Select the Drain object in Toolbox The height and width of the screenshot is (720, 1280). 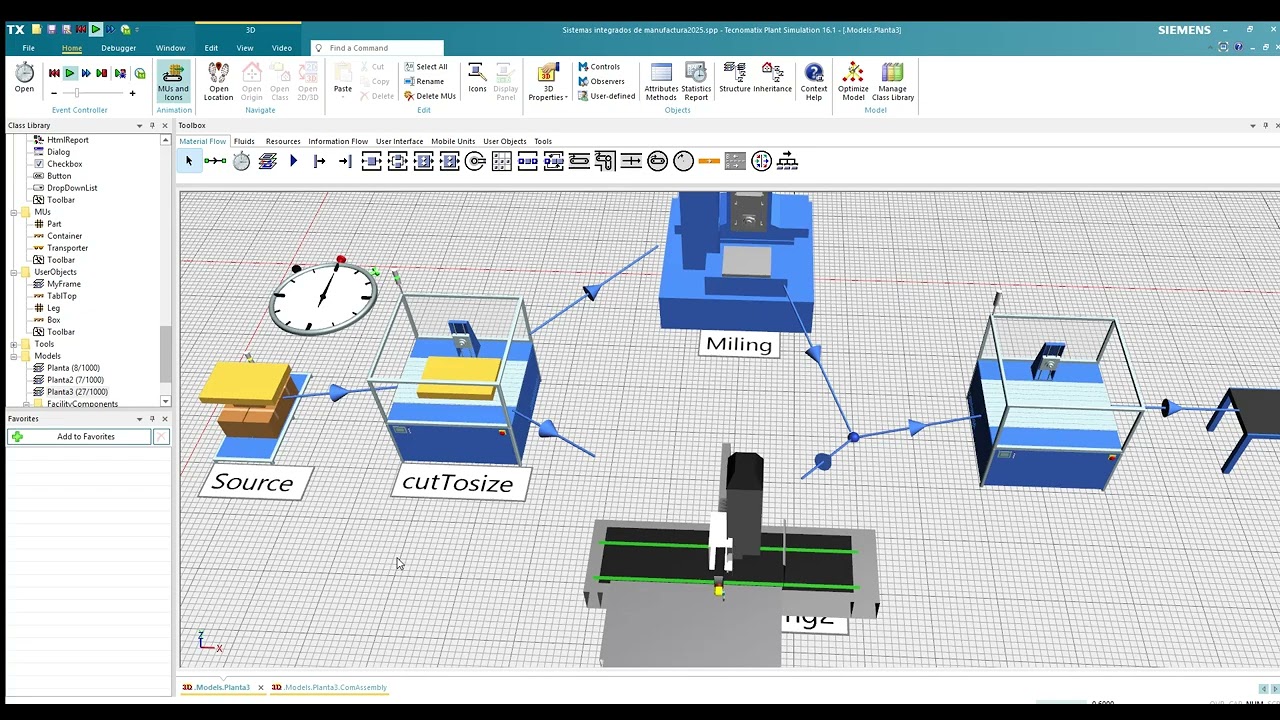[345, 161]
